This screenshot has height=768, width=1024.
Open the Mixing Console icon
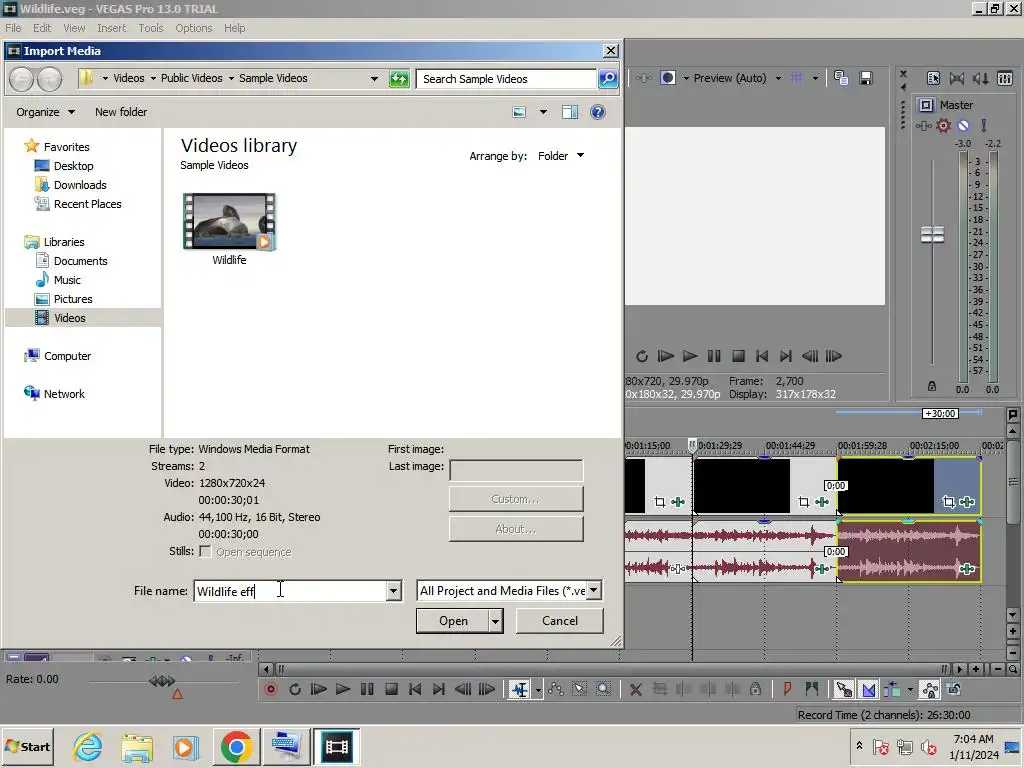pyautogui.click(x=1005, y=78)
